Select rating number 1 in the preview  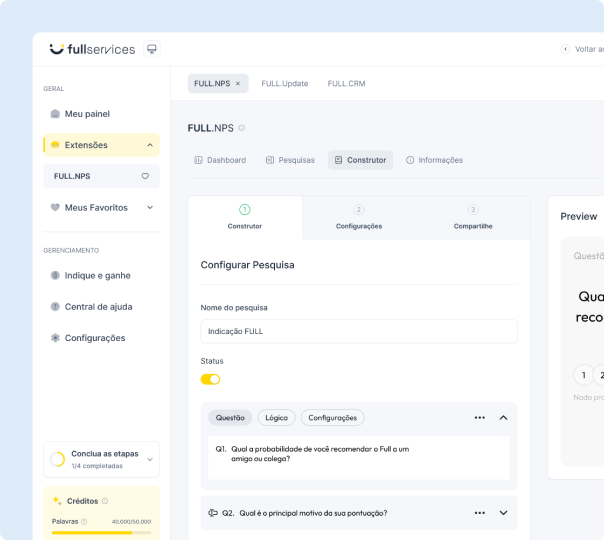(582, 375)
